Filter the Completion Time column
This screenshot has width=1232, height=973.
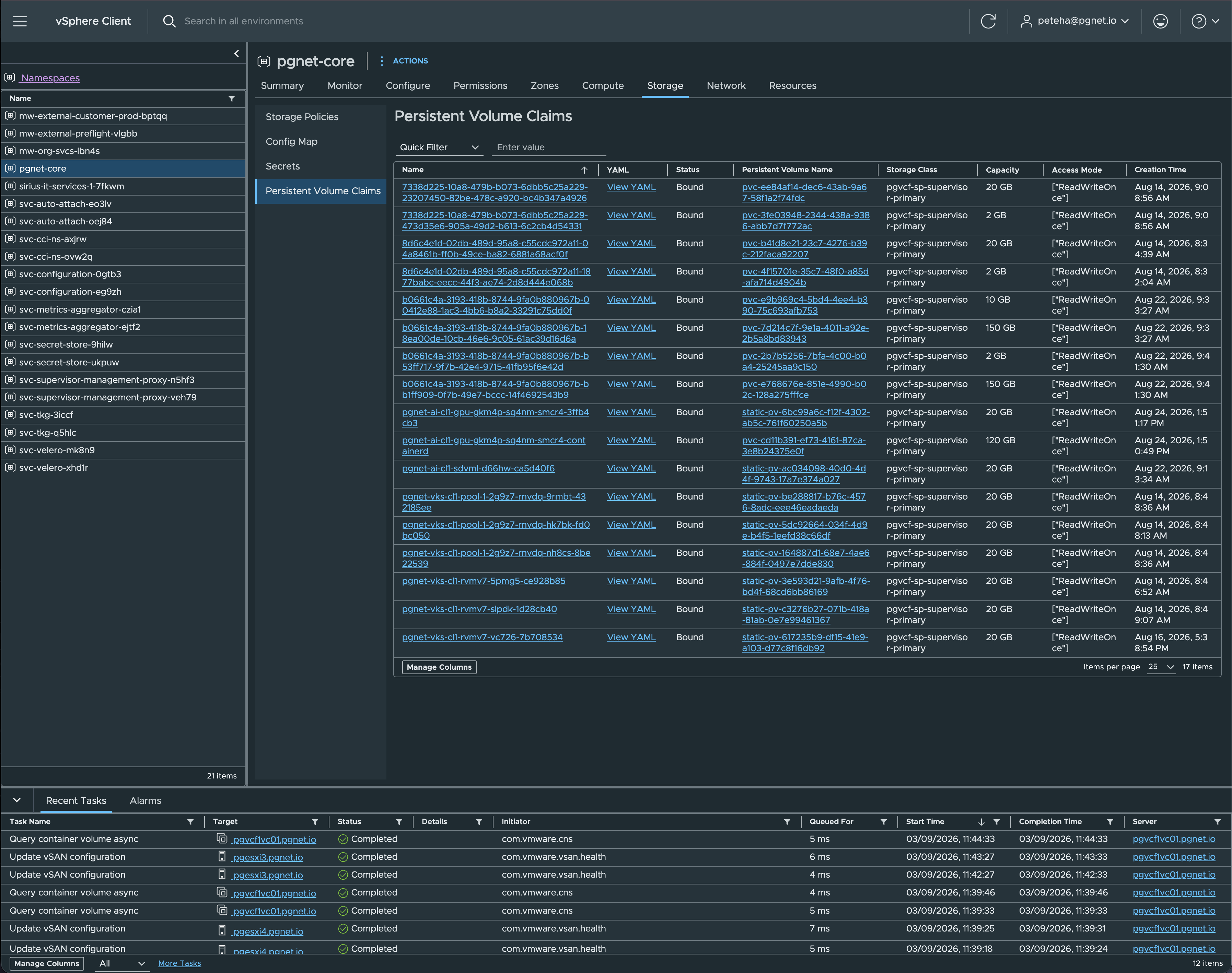point(1110,821)
